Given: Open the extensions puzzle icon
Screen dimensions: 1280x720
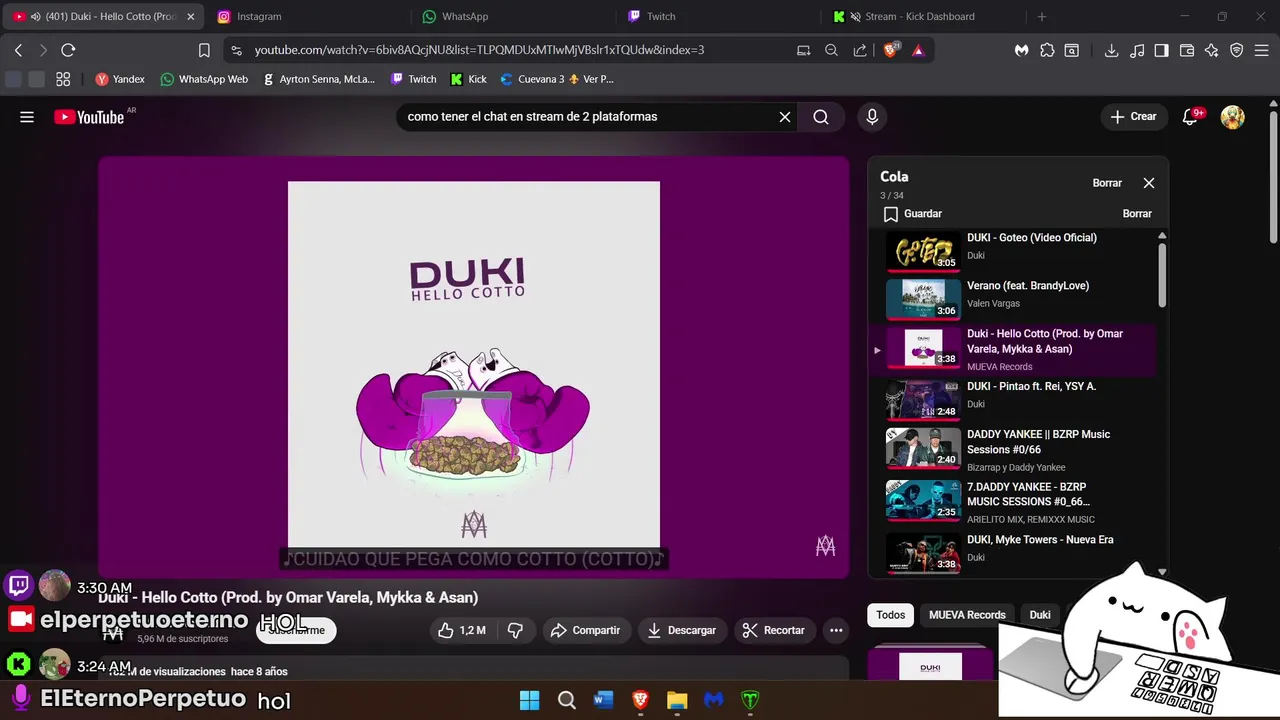Looking at the screenshot, I should point(1047,50).
